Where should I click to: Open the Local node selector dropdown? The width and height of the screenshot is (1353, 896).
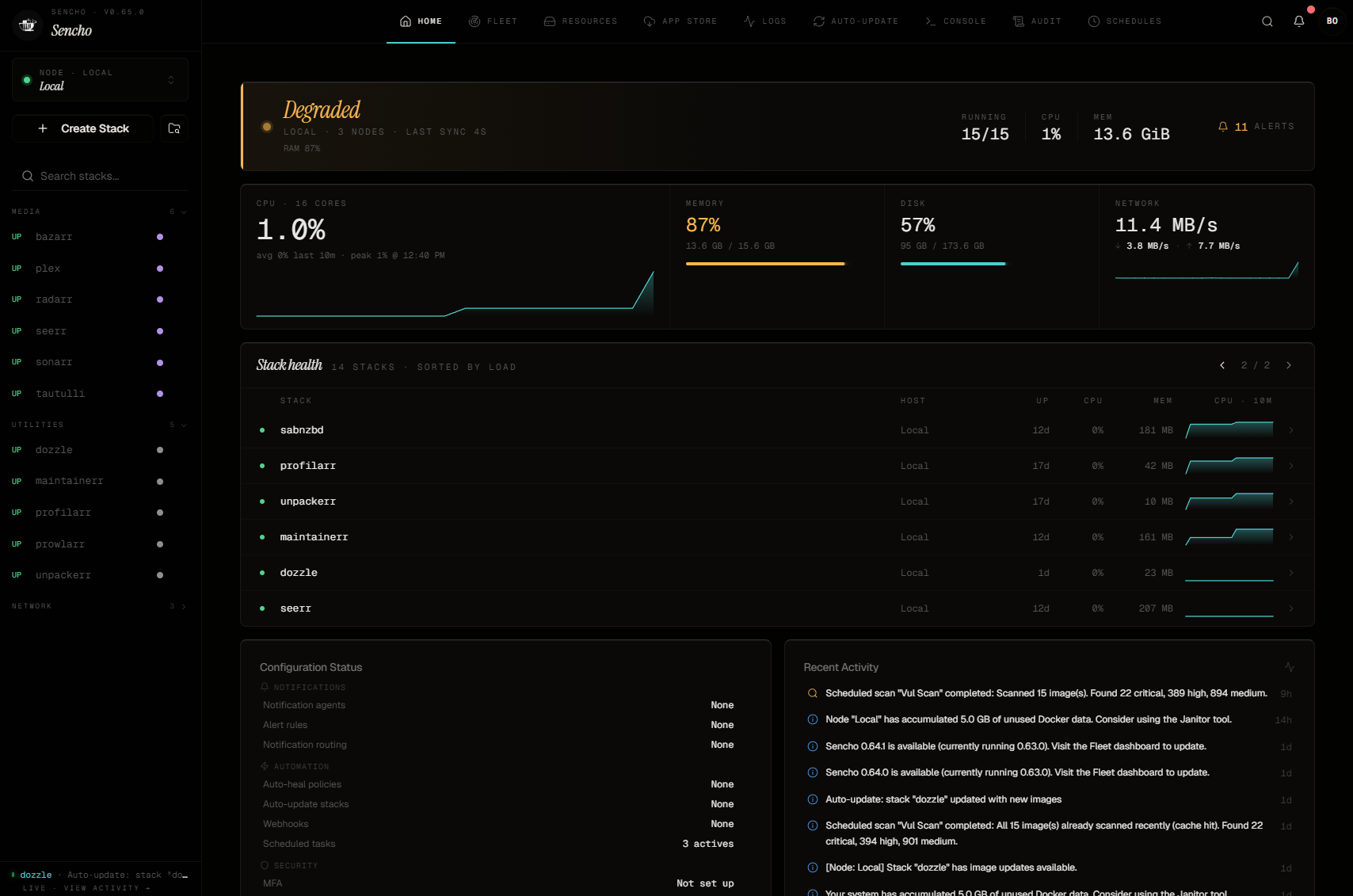[100, 80]
